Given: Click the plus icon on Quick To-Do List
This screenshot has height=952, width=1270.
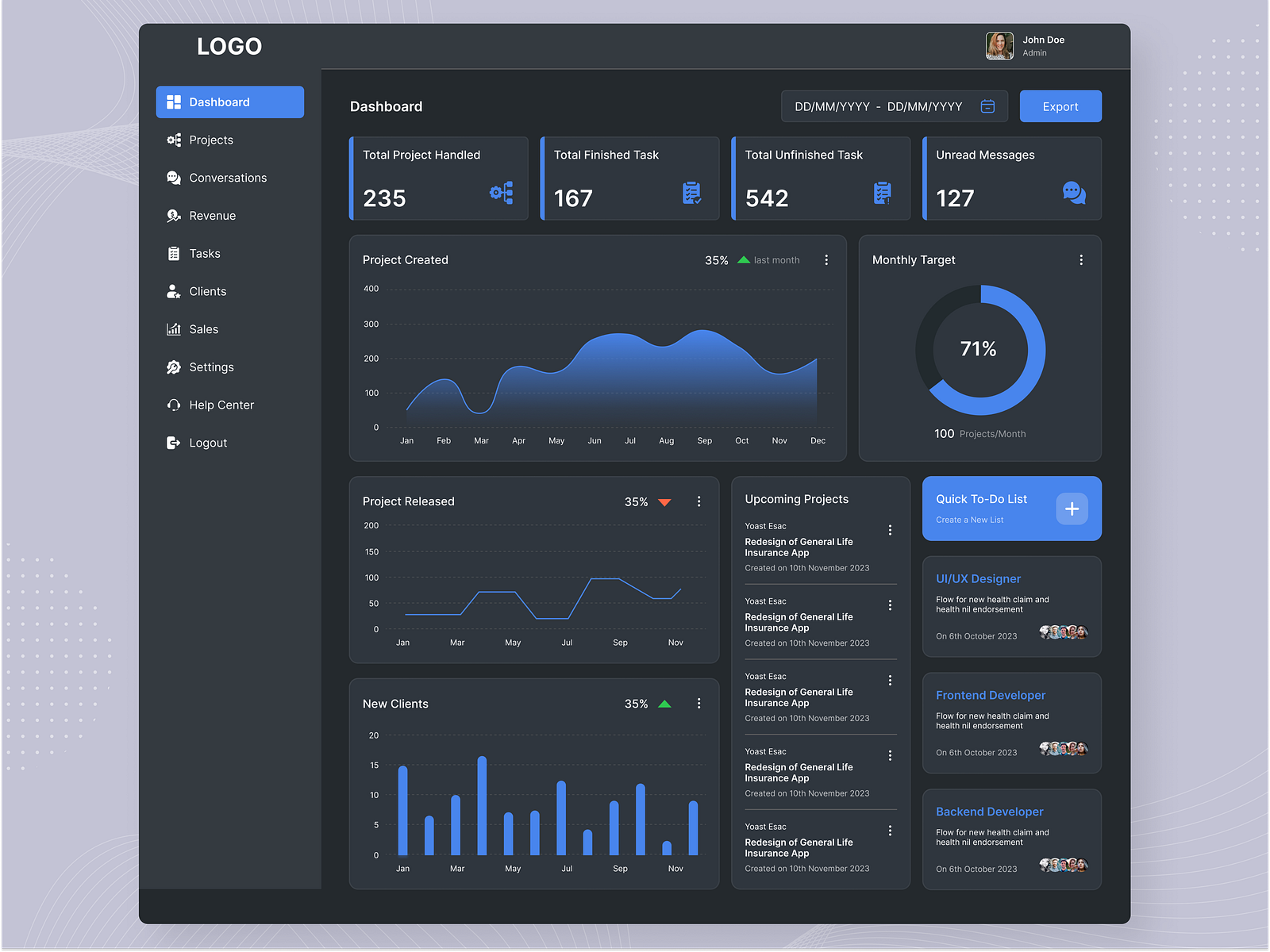Looking at the screenshot, I should tap(1072, 509).
